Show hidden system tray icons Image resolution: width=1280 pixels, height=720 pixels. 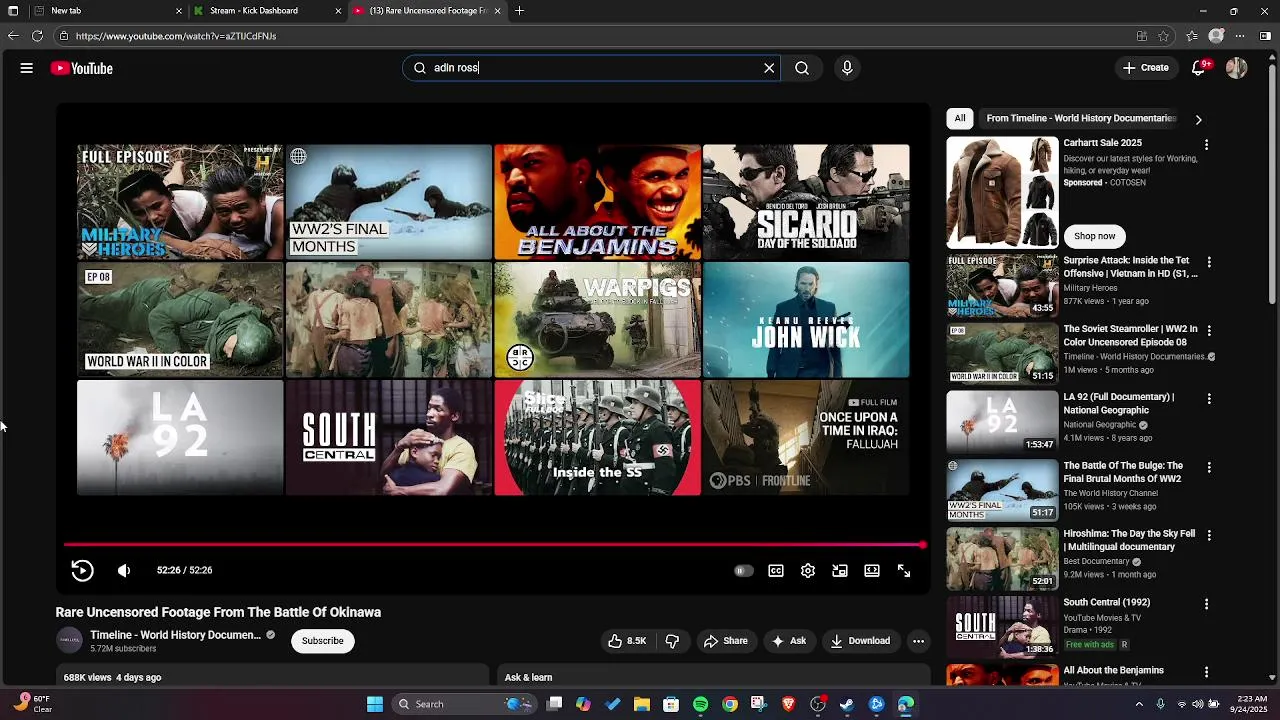pos(1138,704)
